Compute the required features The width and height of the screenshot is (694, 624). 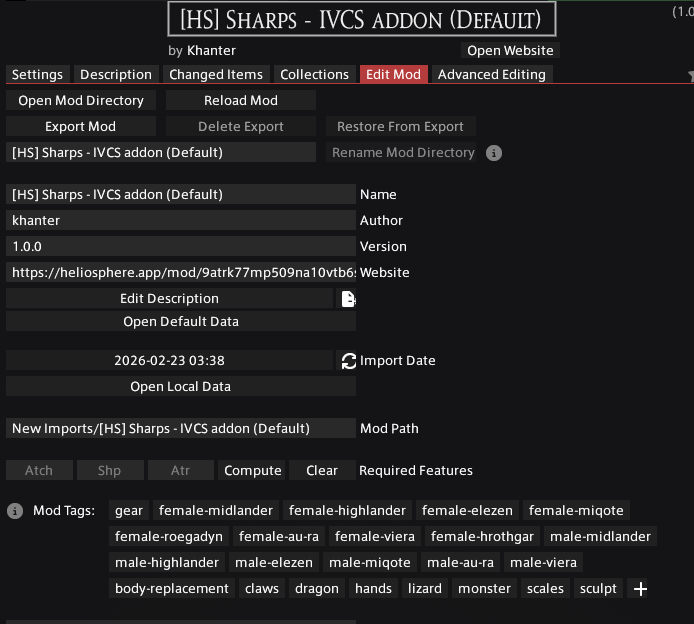click(252, 471)
